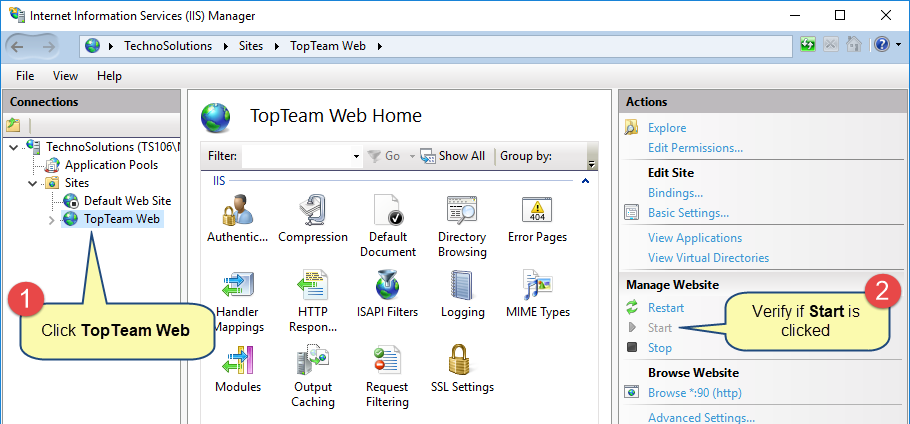Select the Sites folder in tree
The height and width of the screenshot is (424, 910).
[x=77, y=183]
